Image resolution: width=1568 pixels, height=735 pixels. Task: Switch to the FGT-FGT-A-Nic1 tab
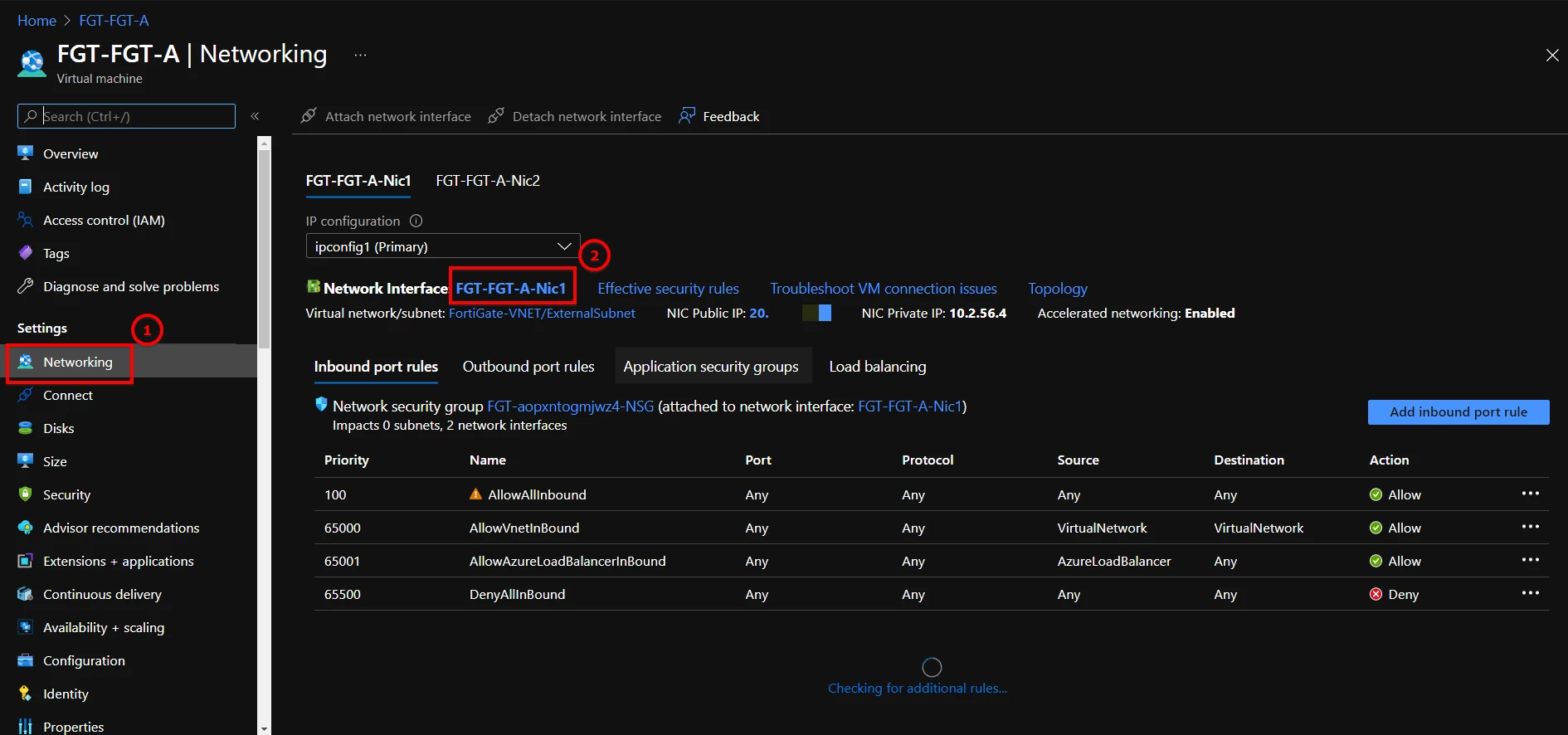pos(358,181)
